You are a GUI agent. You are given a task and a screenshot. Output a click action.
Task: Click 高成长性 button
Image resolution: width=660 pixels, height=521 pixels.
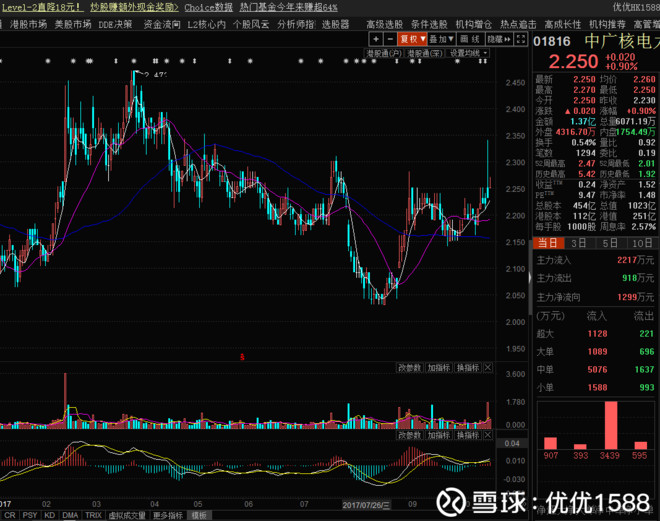(563, 24)
